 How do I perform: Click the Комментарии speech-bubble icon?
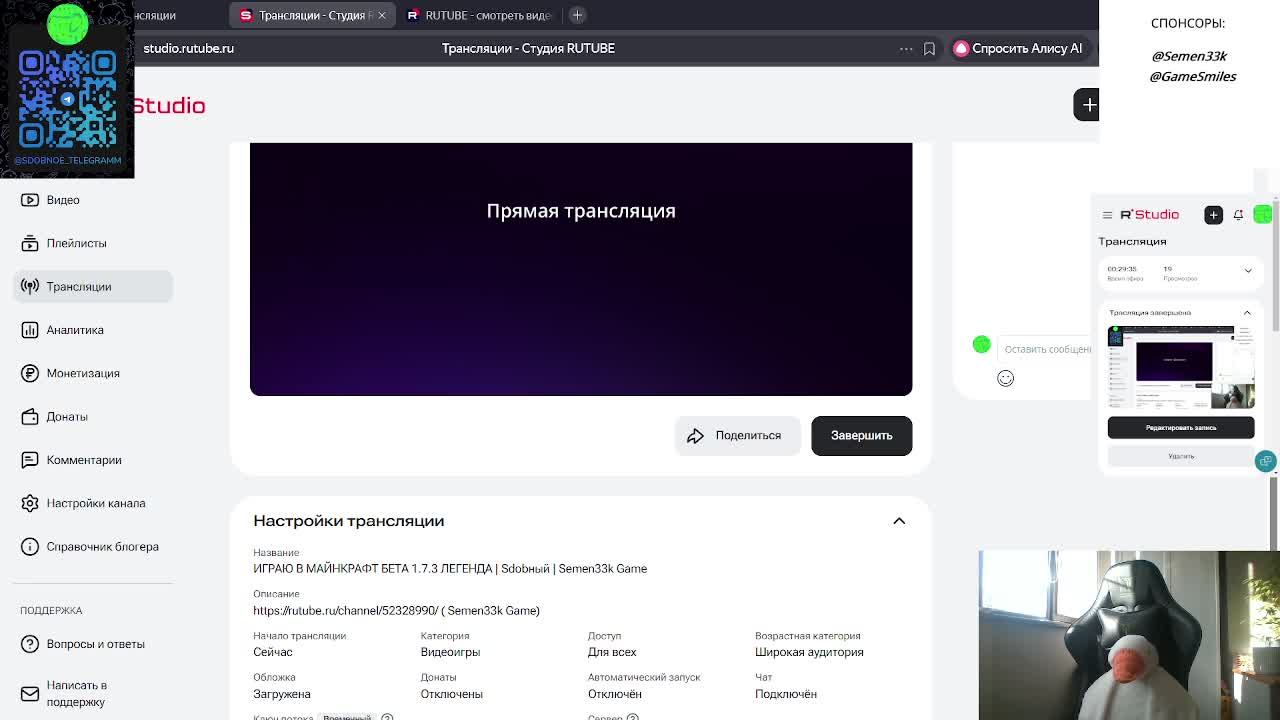click(30, 460)
